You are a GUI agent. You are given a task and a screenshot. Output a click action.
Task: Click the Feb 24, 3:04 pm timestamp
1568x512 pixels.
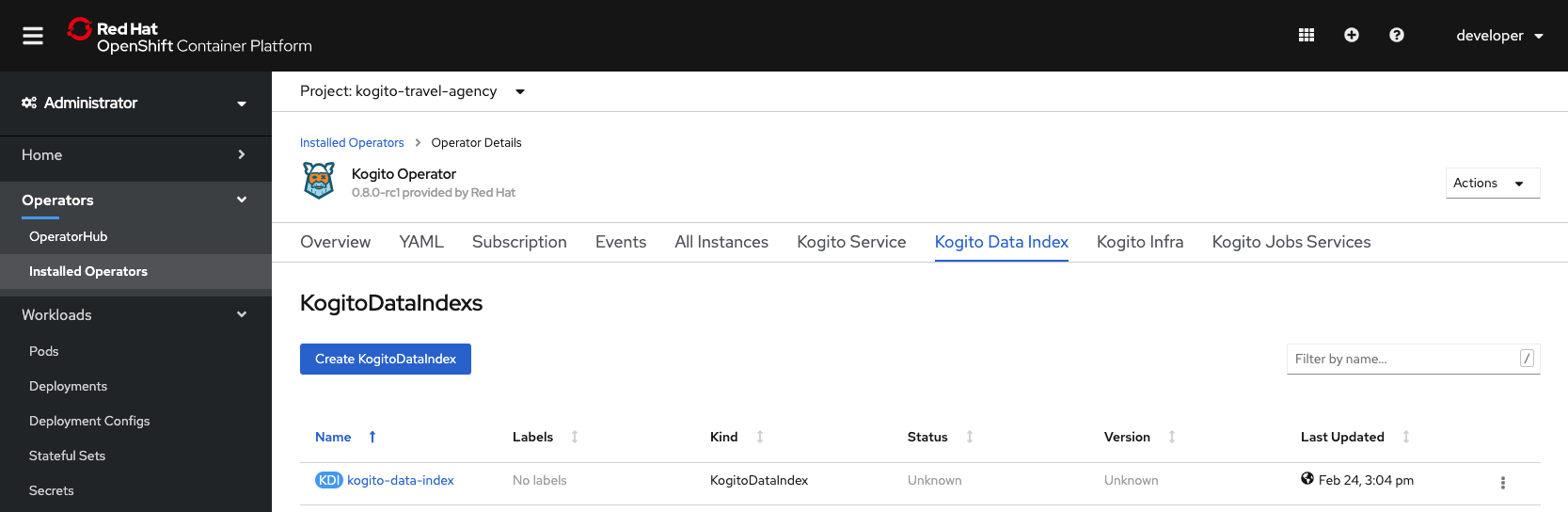tap(1366, 480)
